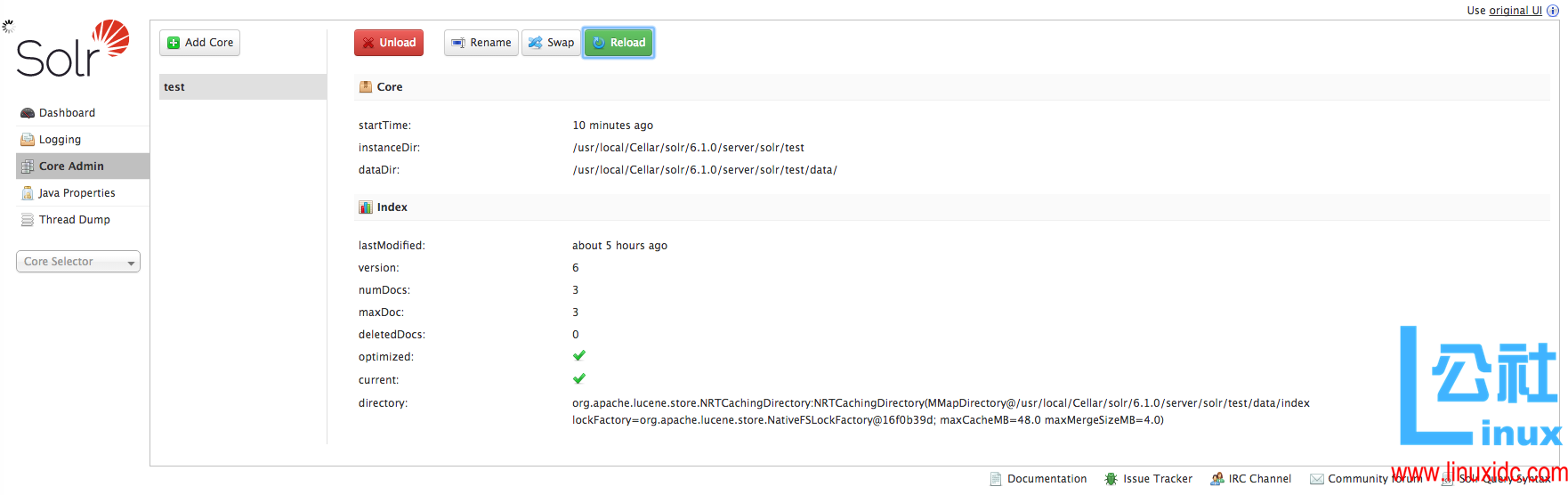Click the Add Core button
This screenshot has width=1568, height=495.
[199, 43]
